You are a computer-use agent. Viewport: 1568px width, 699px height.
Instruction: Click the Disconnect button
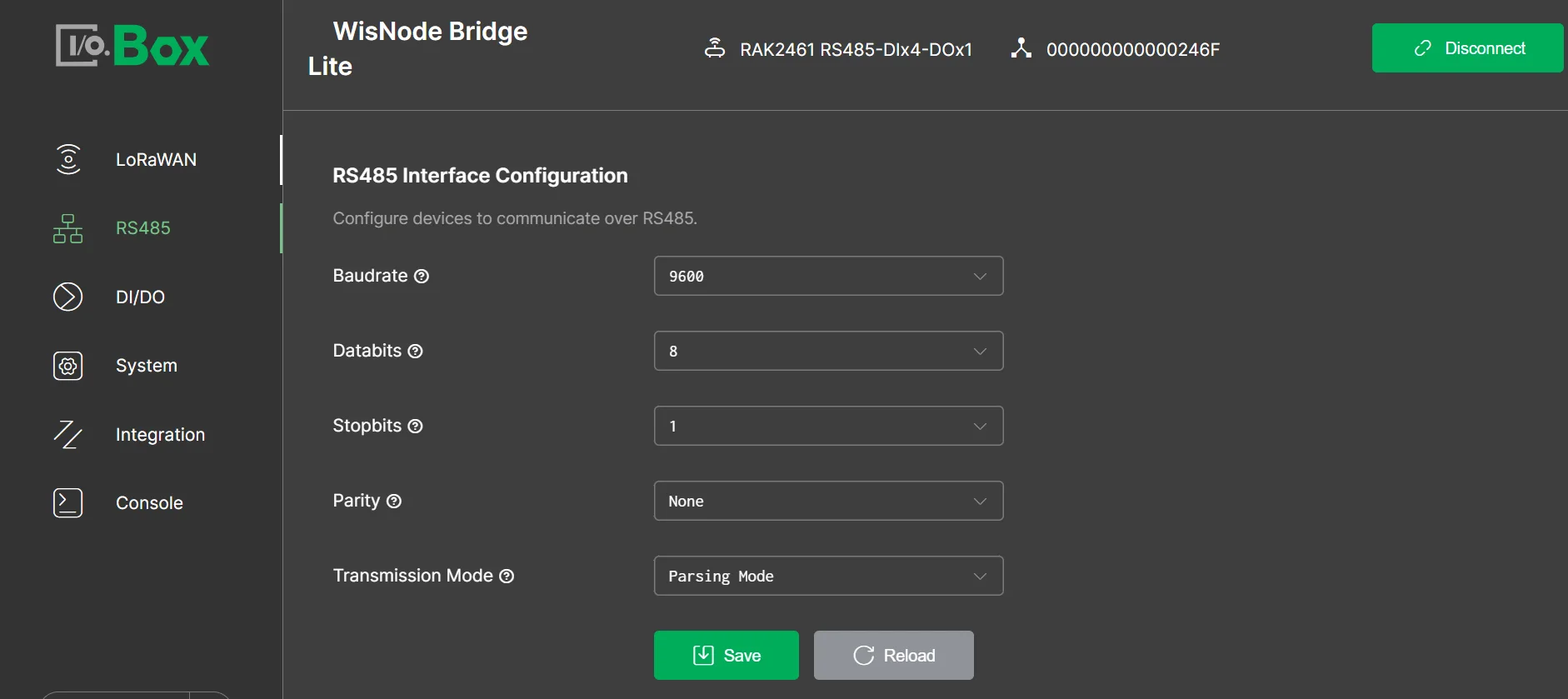[1468, 48]
